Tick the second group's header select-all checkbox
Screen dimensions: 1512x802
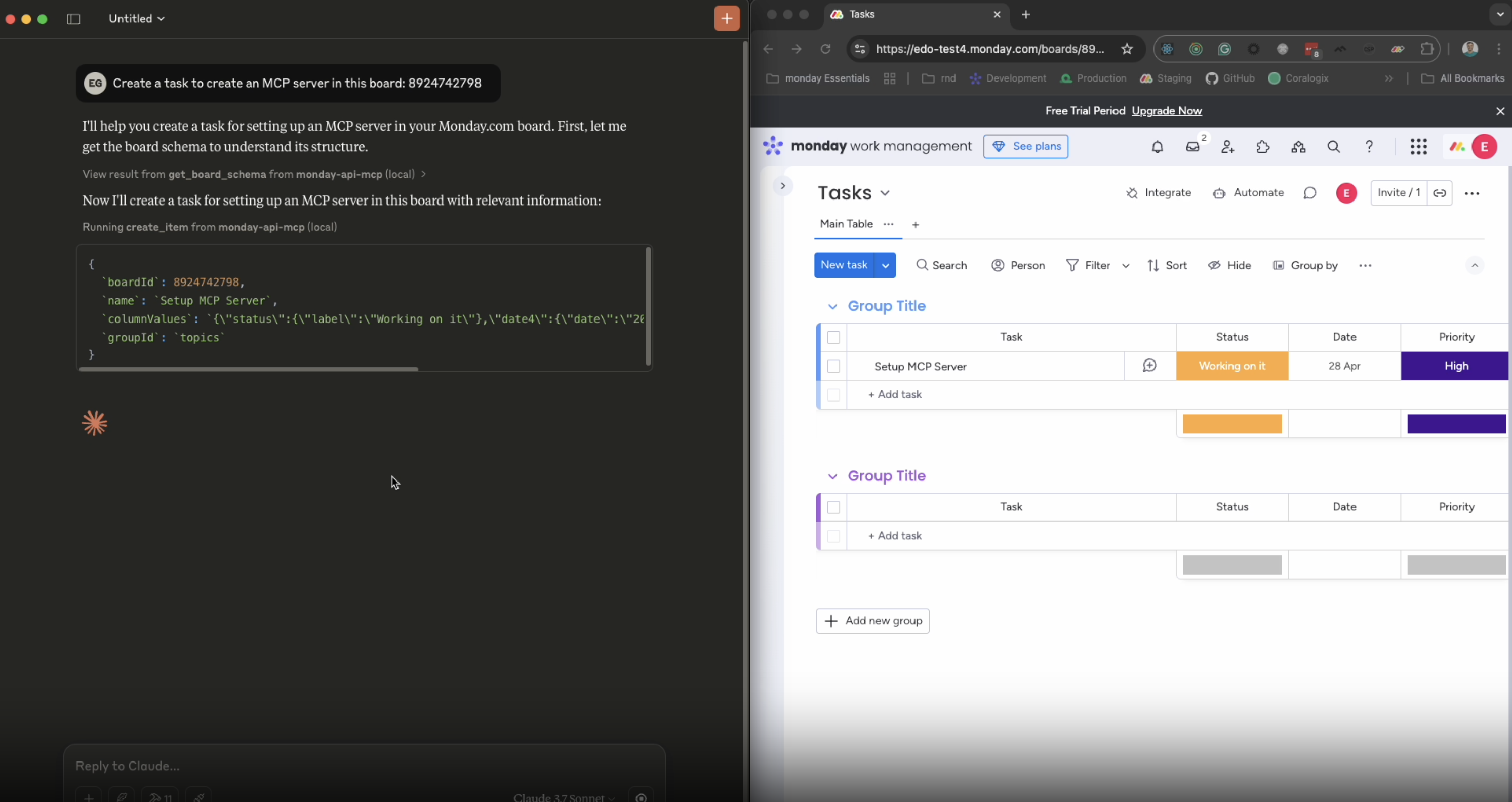[833, 507]
